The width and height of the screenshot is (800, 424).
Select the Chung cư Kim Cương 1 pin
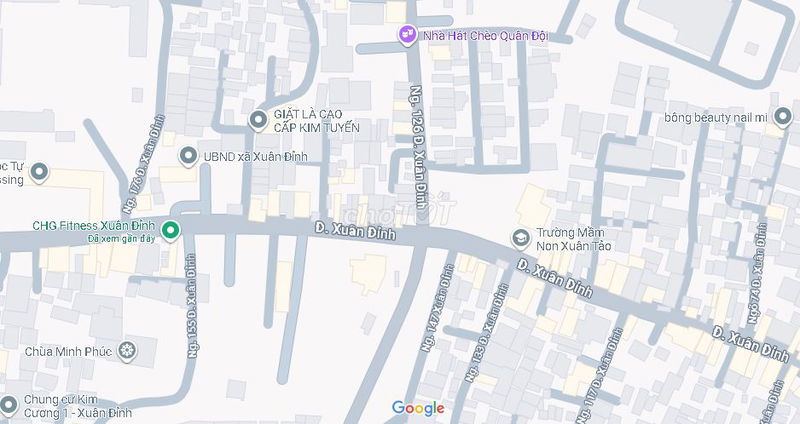click(8, 405)
